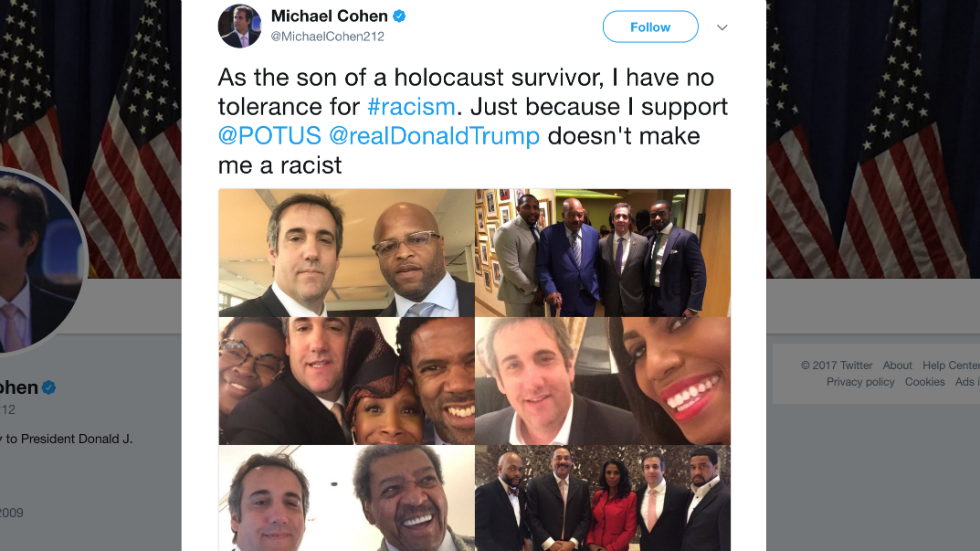
Task: Open the bottom-left selfie with gray-haired man
Action: tap(346, 498)
